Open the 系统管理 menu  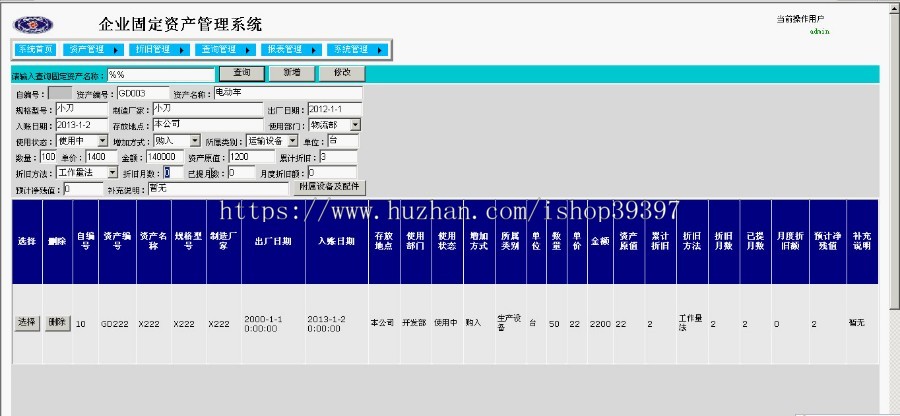pos(357,50)
